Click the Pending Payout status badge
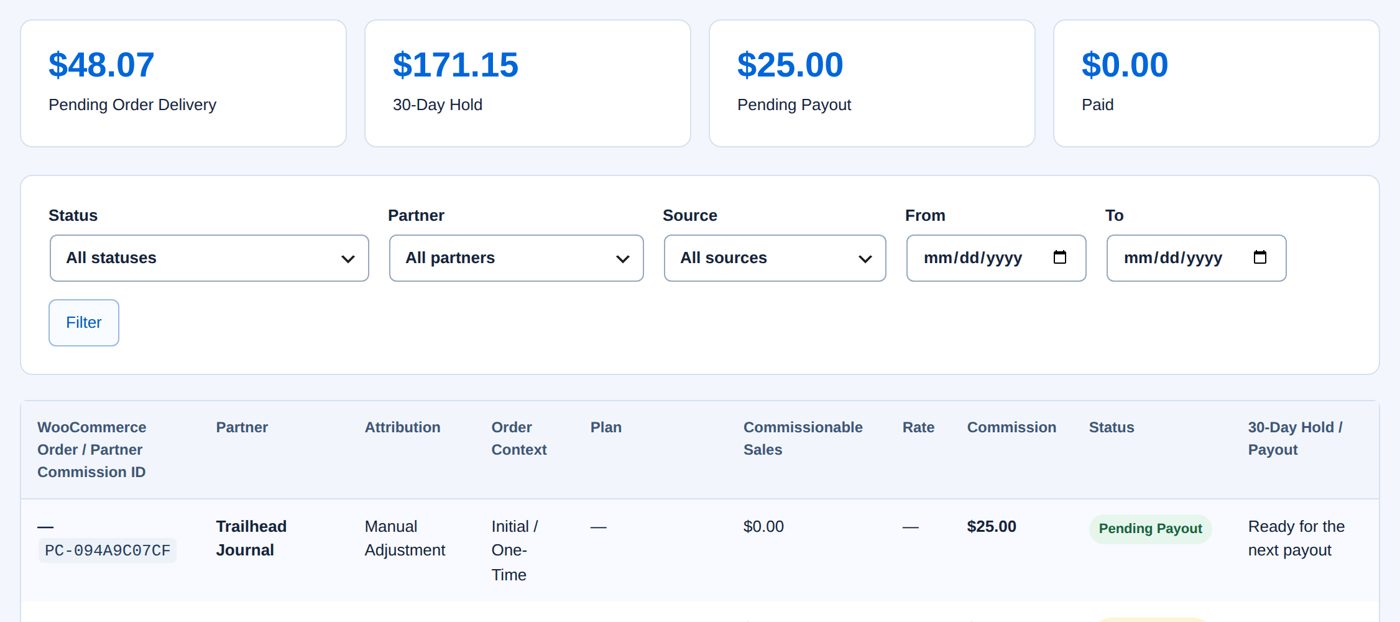1400x622 pixels. [x=1150, y=529]
